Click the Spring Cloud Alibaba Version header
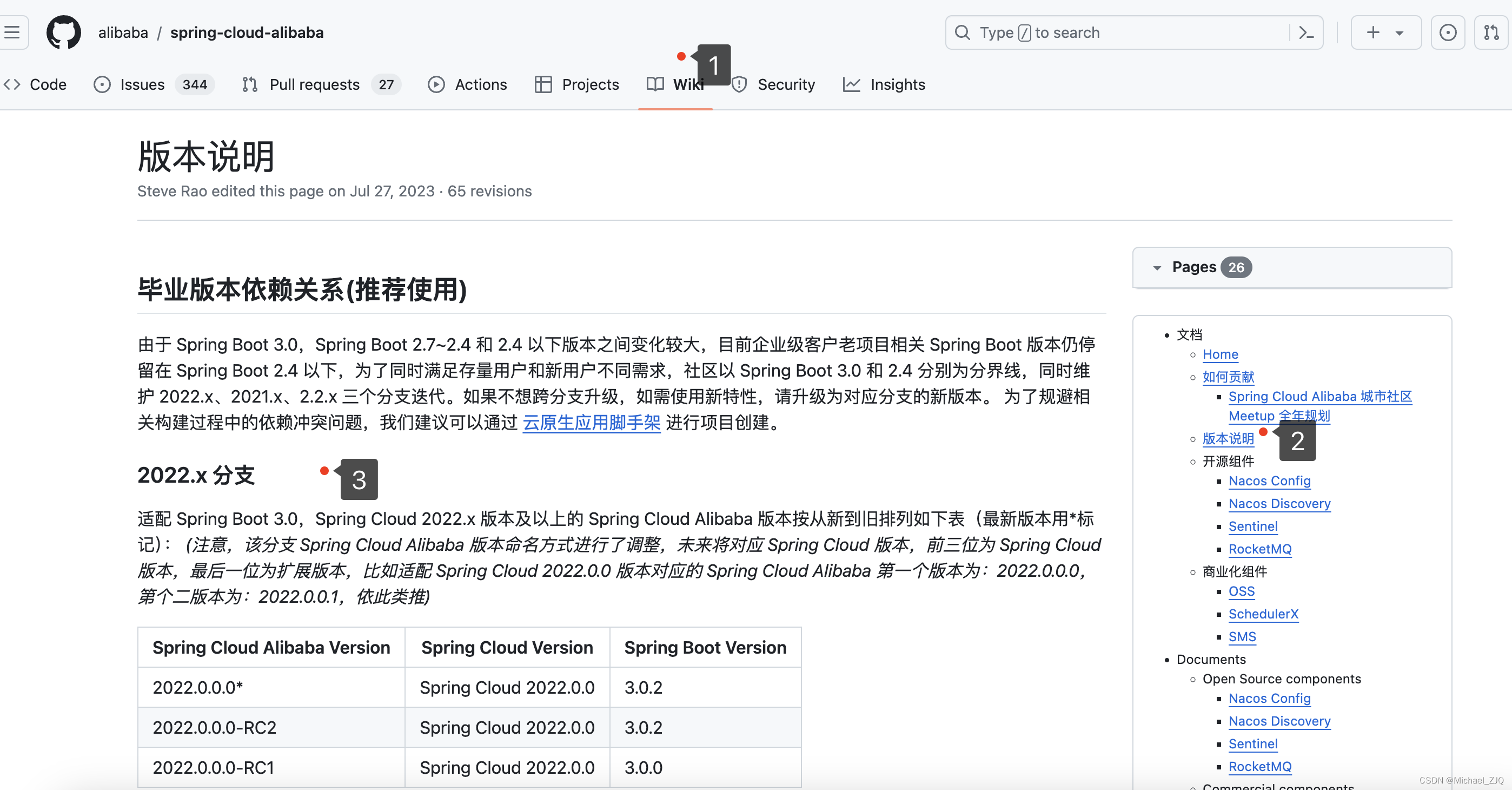 coord(271,648)
